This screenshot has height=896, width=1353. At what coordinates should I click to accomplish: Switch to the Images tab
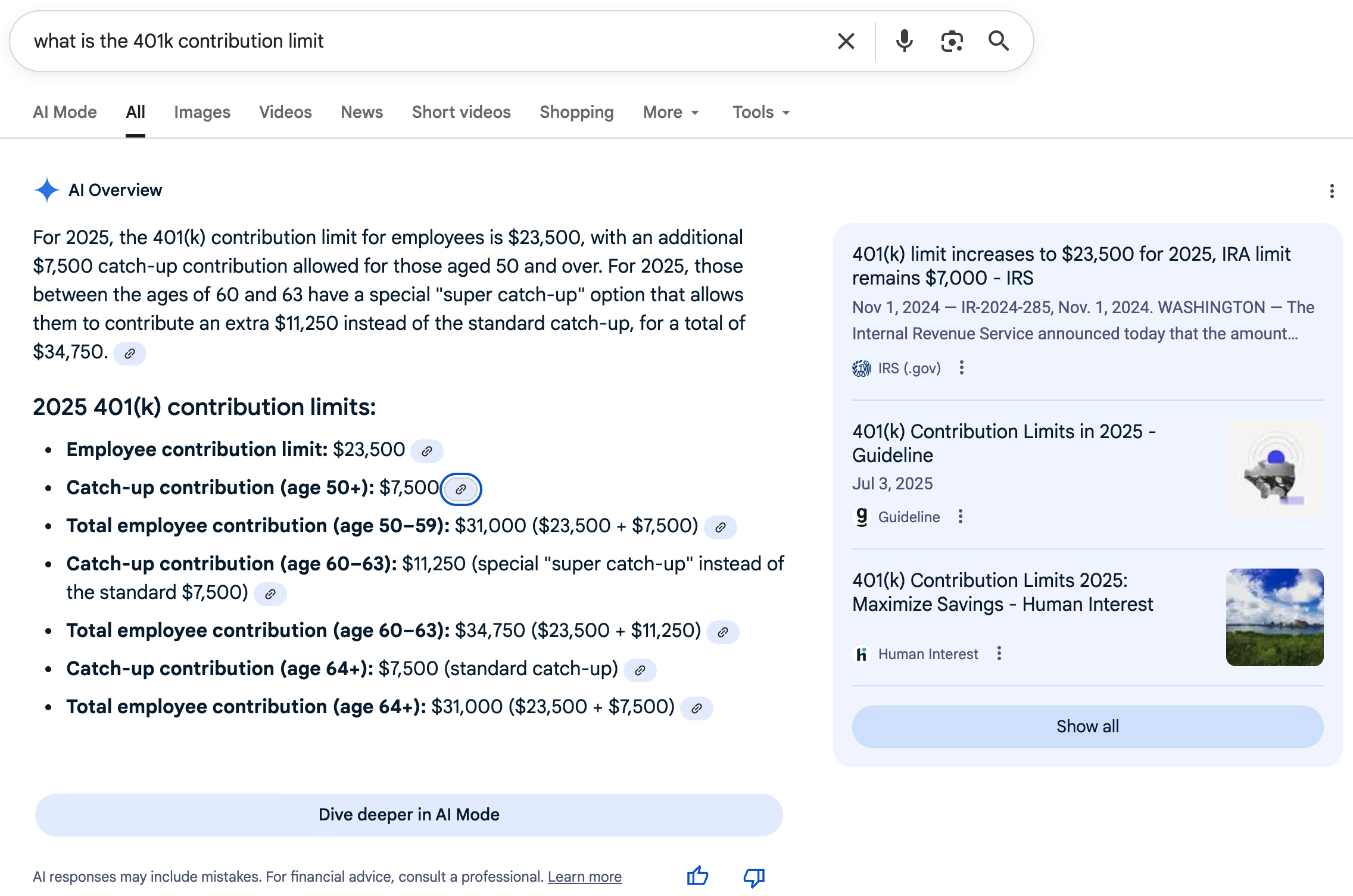202,113
